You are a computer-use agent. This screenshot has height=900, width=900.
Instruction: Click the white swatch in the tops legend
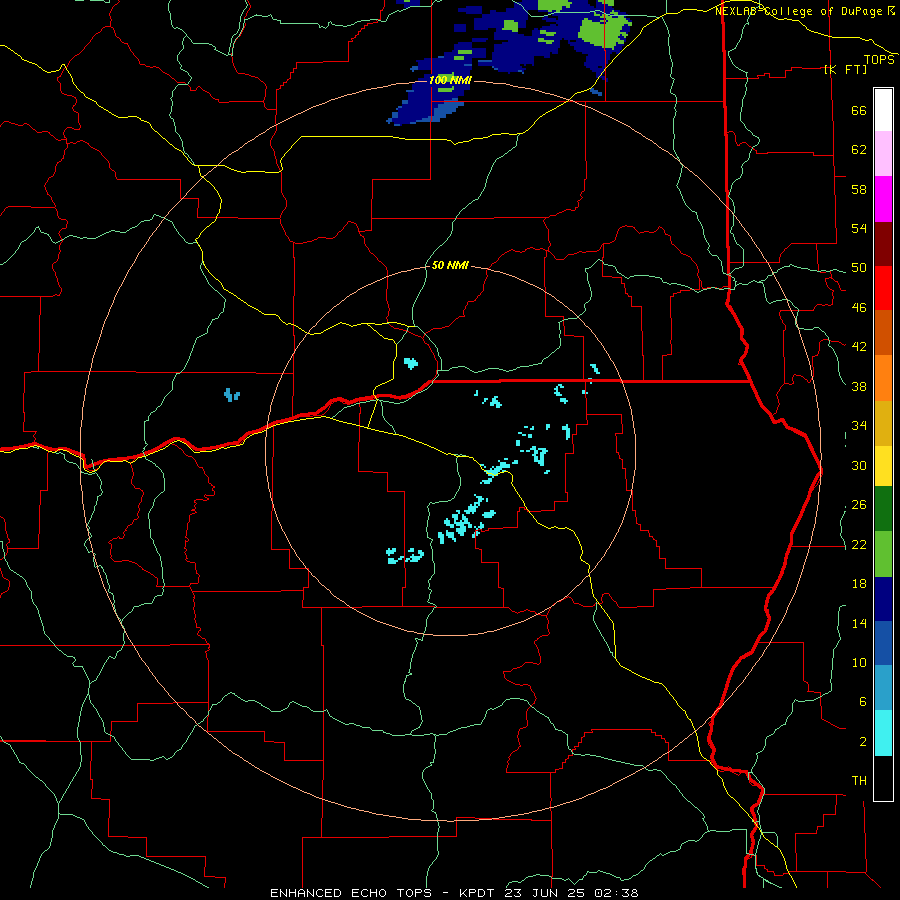click(883, 110)
